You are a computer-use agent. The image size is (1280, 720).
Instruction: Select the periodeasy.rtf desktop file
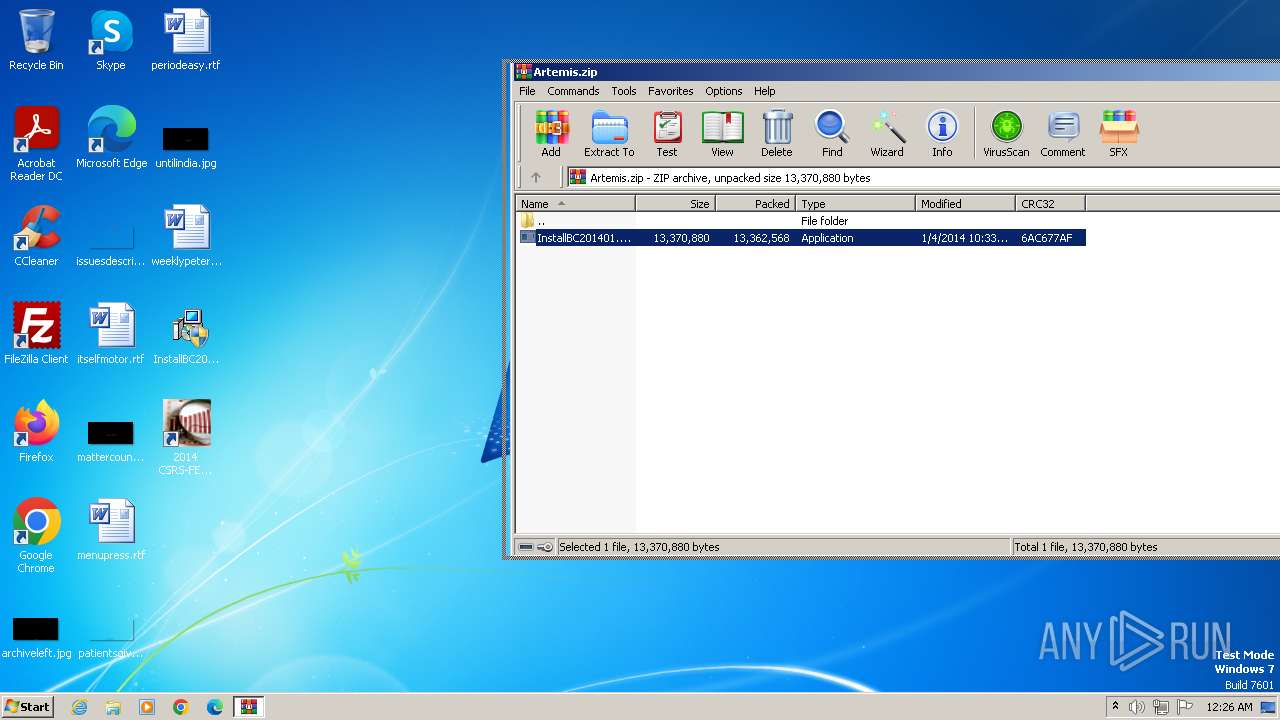pyautogui.click(x=186, y=41)
